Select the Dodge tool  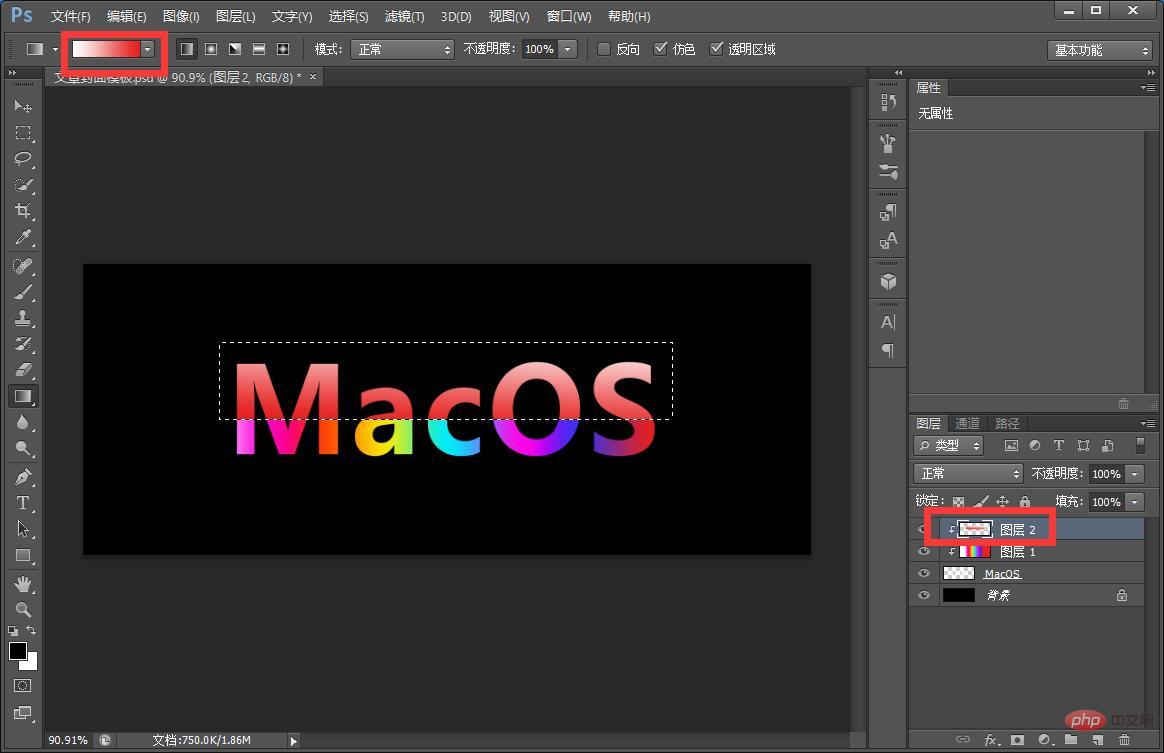pyautogui.click(x=22, y=448)
